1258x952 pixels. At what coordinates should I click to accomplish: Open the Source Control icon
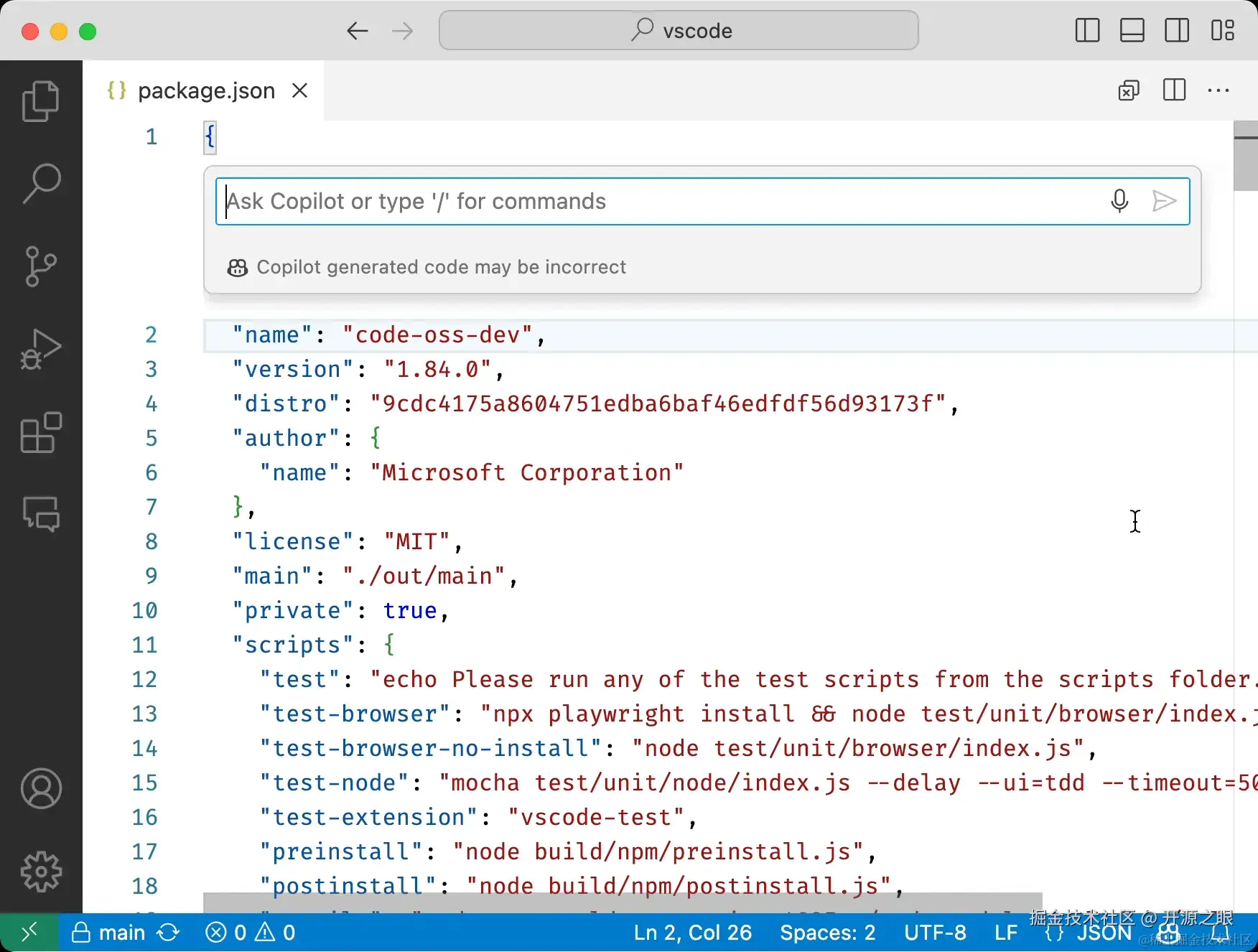coord(41,266)
